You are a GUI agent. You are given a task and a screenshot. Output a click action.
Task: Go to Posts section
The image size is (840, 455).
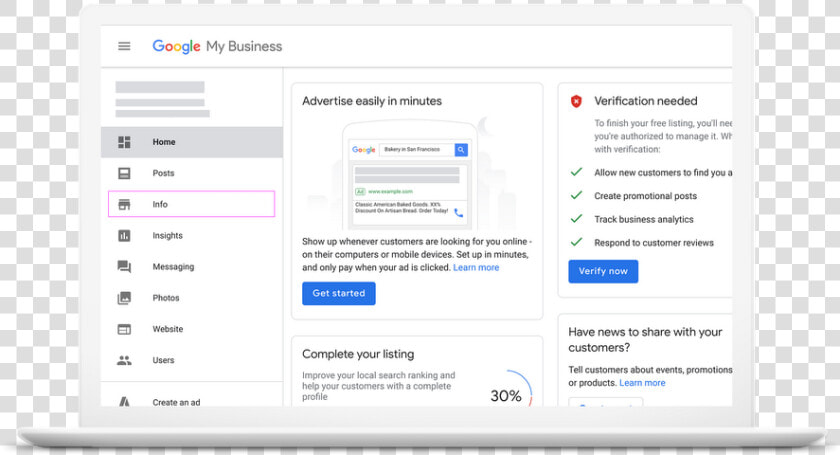point(192,173)
